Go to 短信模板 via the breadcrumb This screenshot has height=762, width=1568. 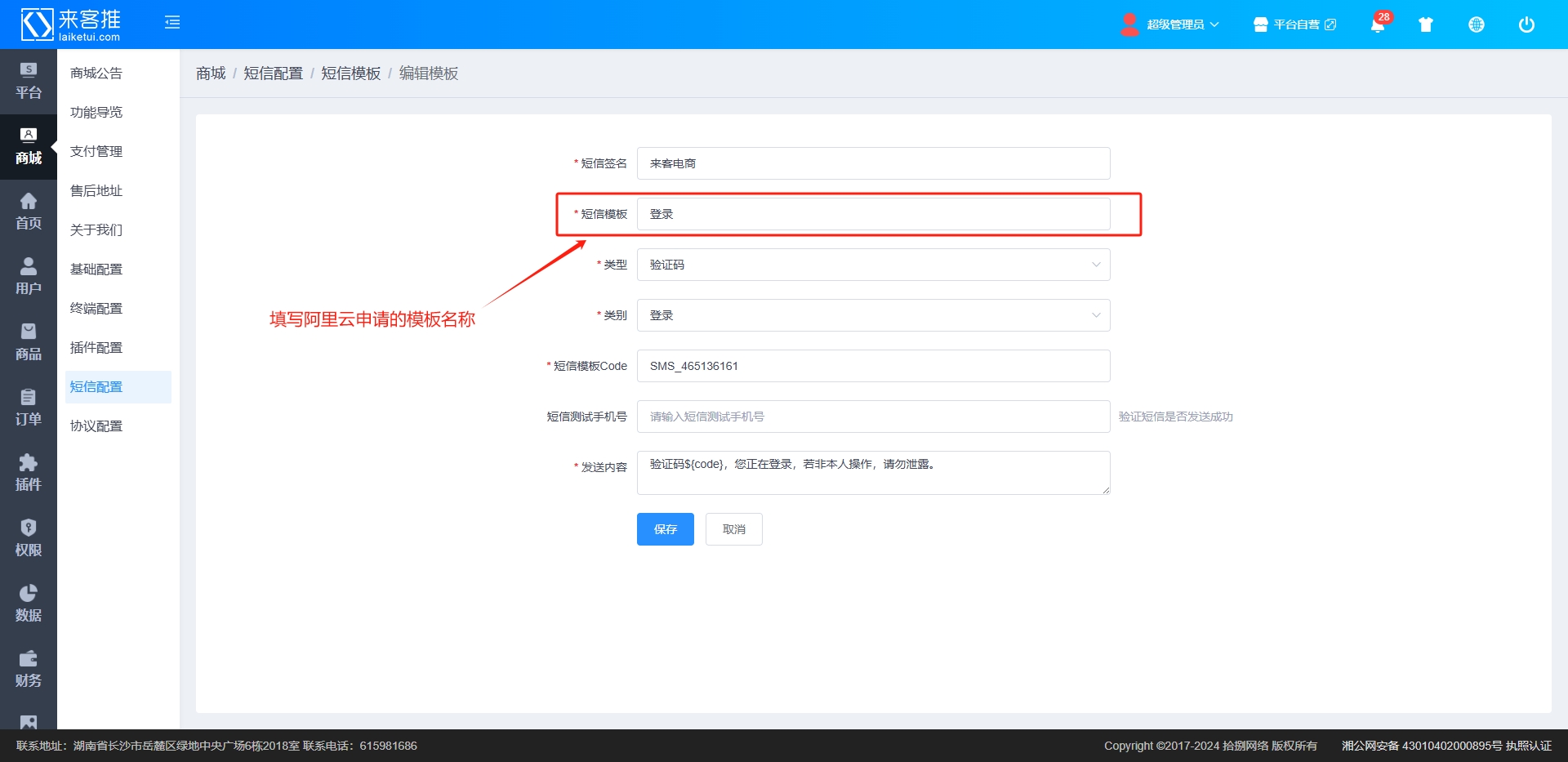pyautogui.click(x=350, y=73)
